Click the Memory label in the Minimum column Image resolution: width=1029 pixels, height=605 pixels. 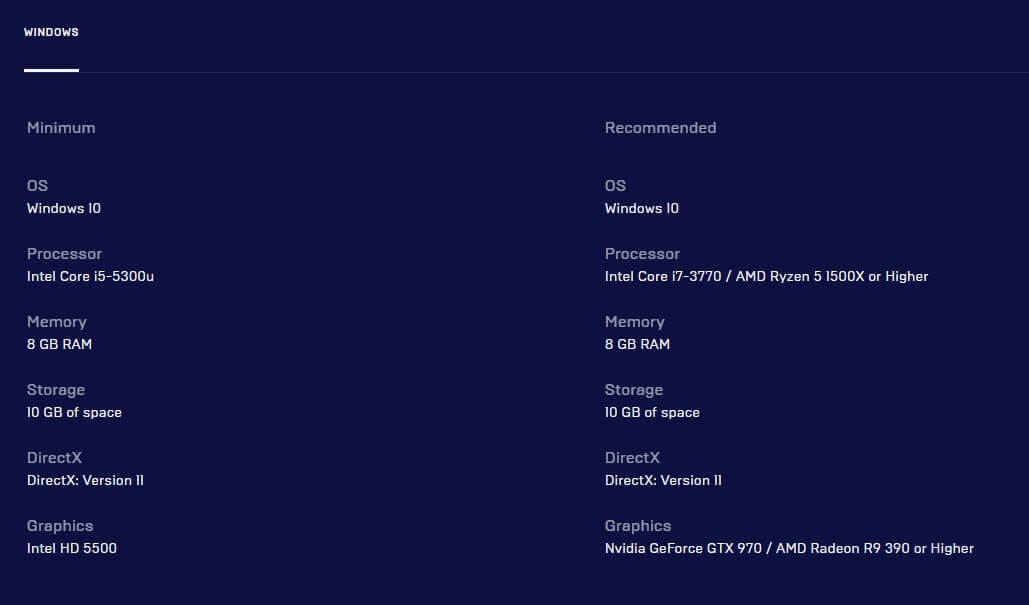pyautogui.click(x=57, y=322)
